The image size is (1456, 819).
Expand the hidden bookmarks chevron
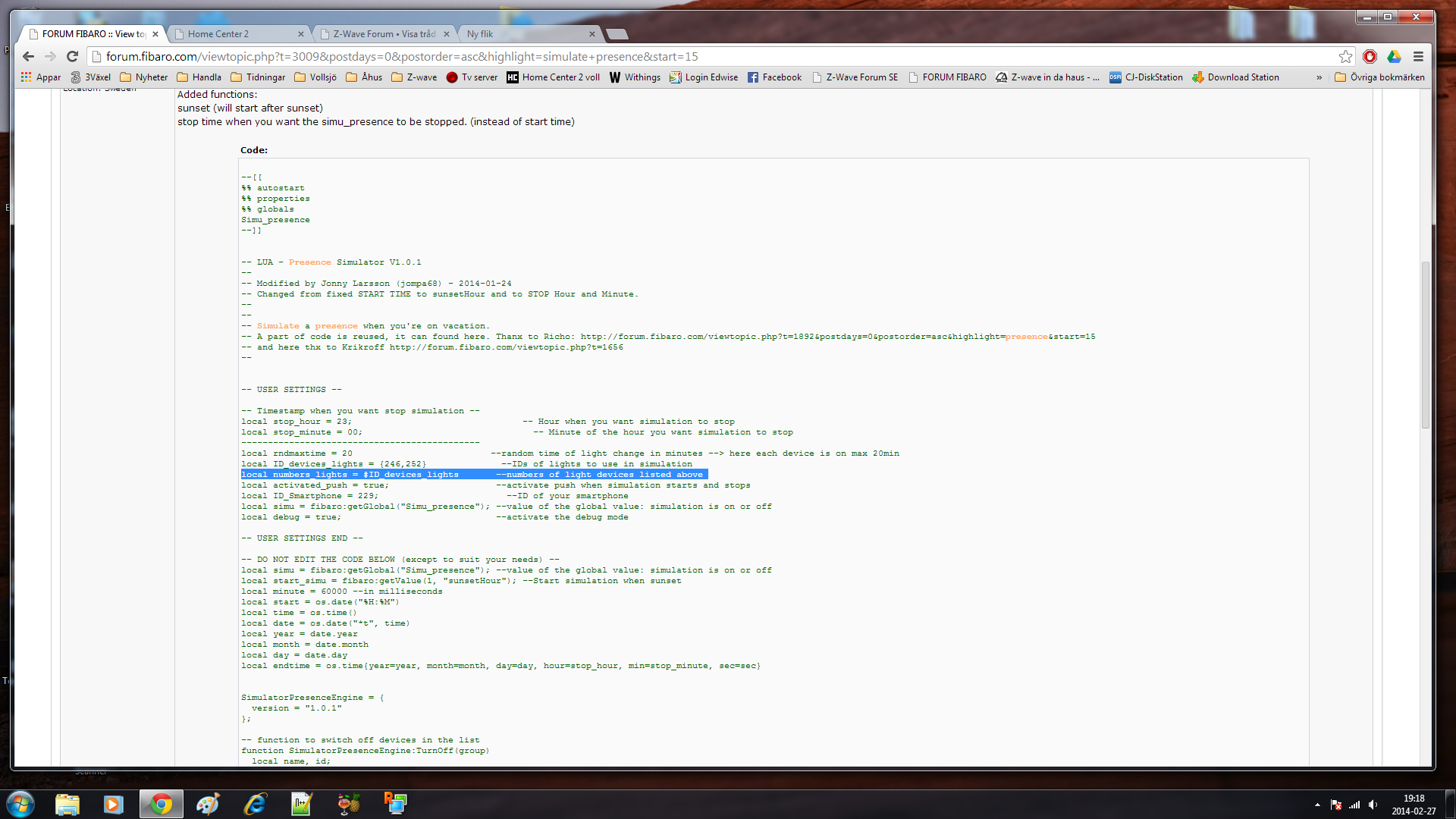click(x=1319, y=77)
